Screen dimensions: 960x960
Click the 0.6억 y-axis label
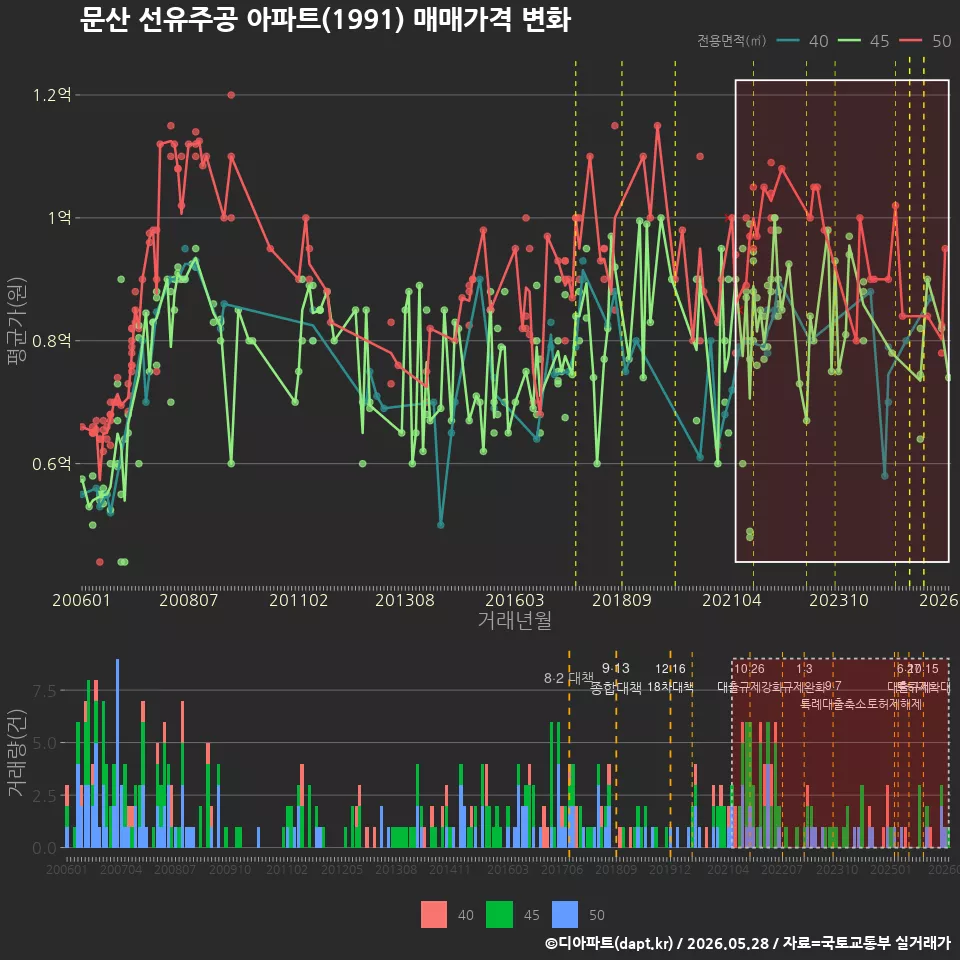tap(52, 463)
